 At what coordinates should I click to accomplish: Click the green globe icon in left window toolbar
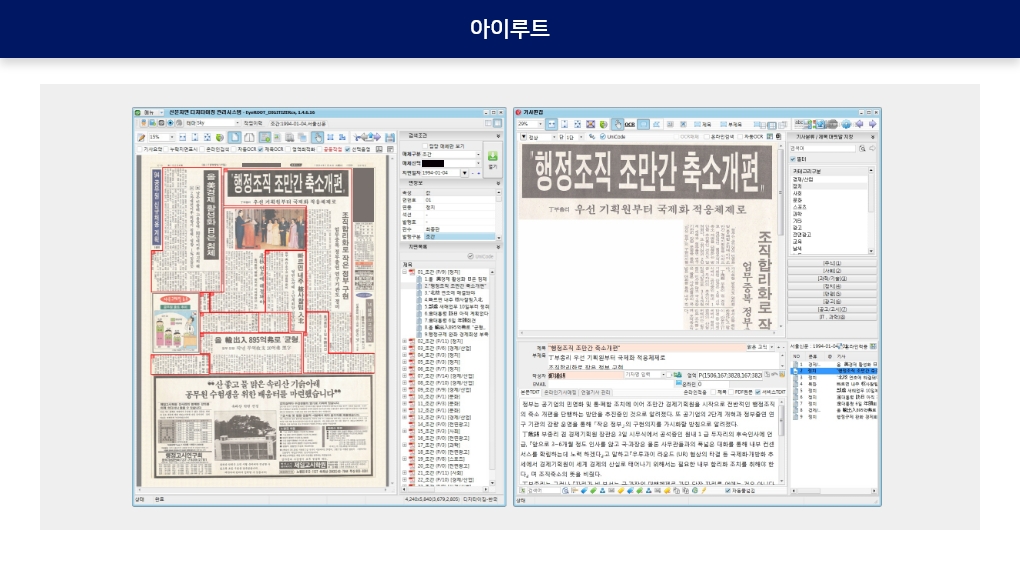click(220, 137)
